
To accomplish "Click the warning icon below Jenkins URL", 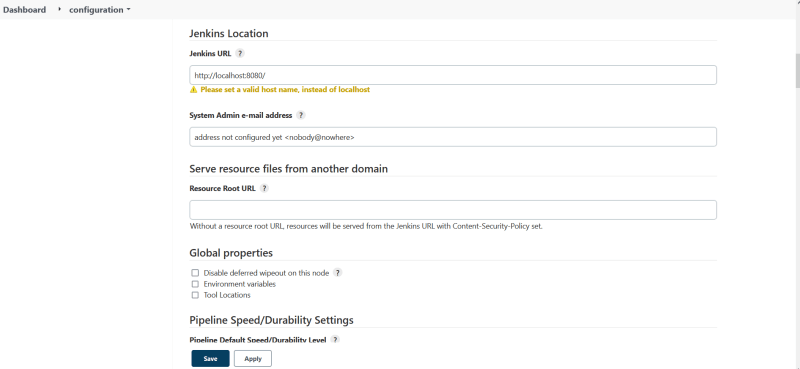I will 193,89.
